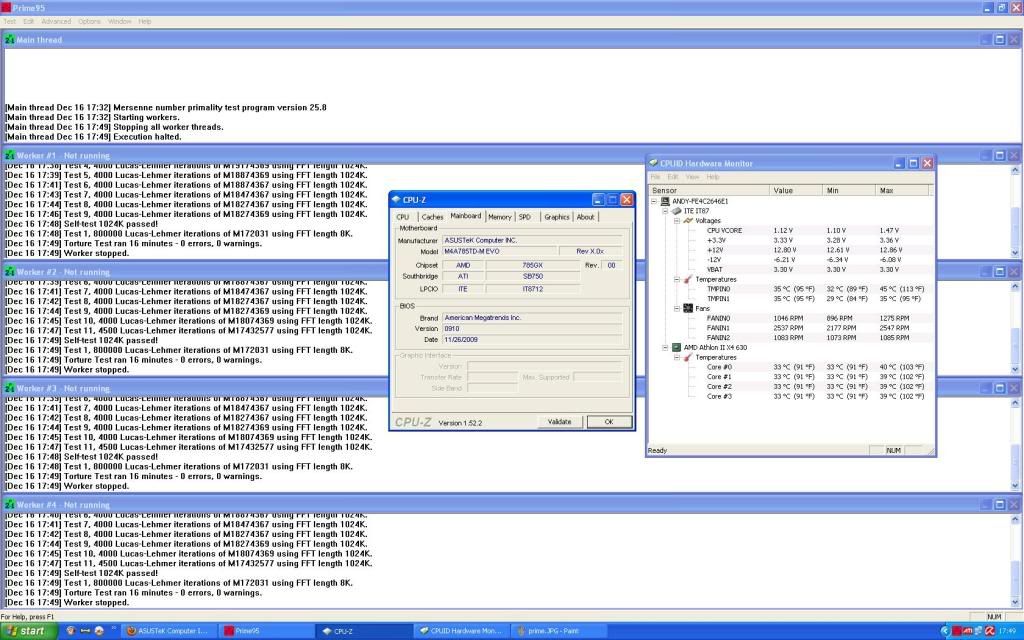
Task: Click the Model field showing M4A785TD-M EVO
Action: (x=500, y=251)
